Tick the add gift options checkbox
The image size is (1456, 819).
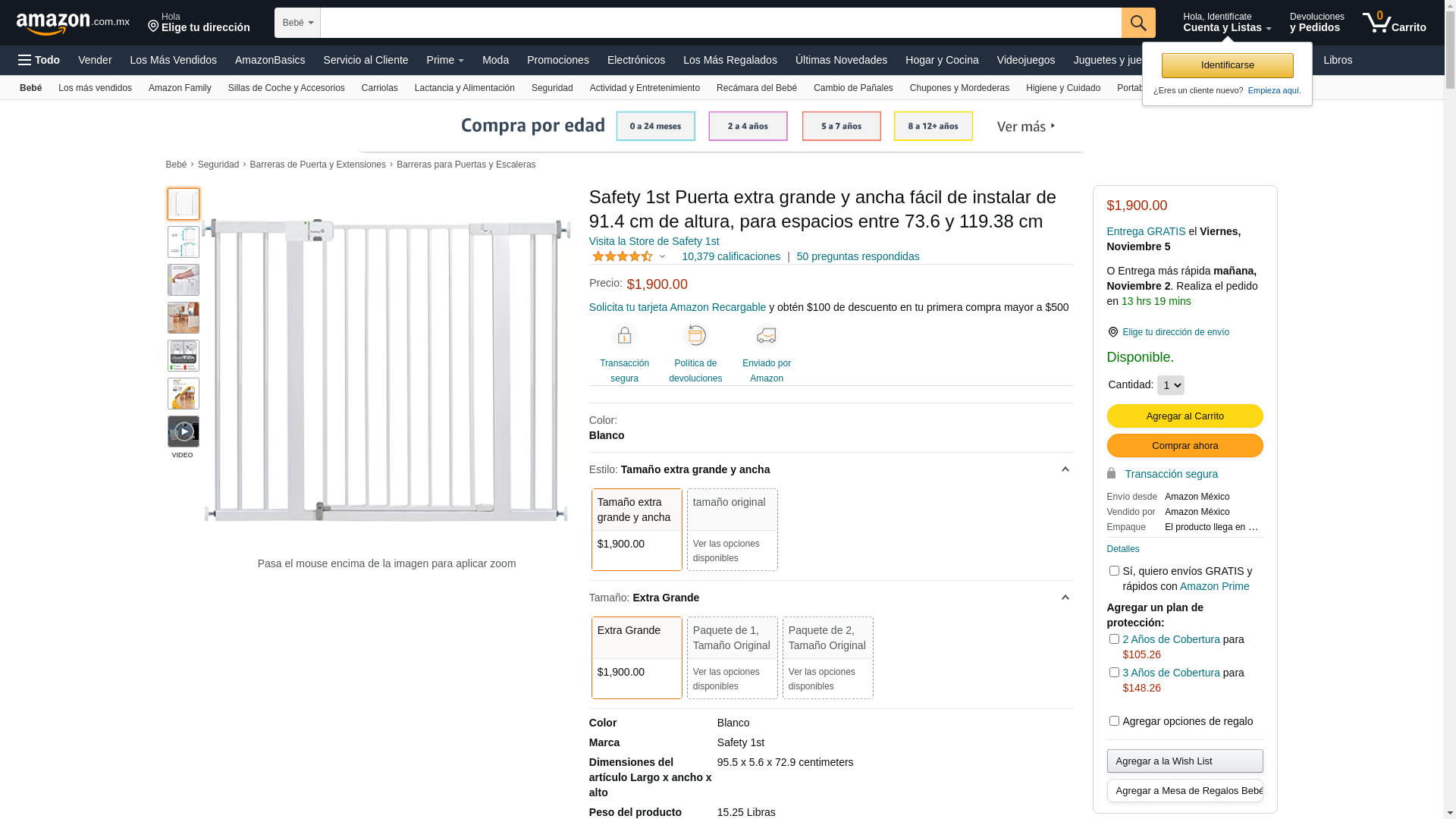pyautogui.click(x=1114, y=721)
